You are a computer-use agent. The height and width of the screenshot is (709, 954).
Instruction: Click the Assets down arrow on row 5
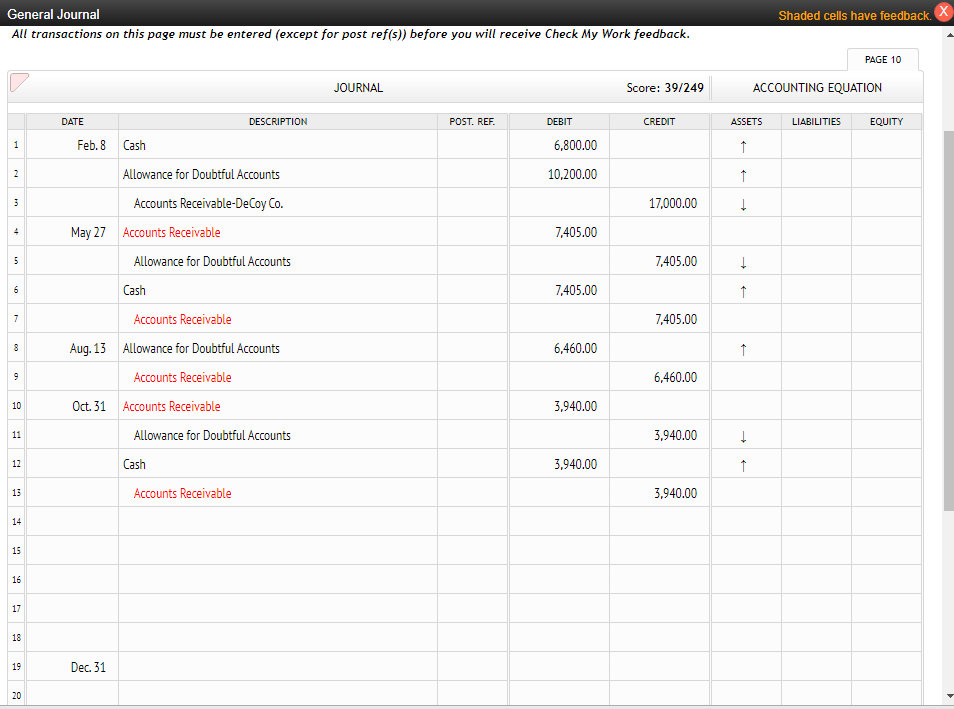pos(742,261)
